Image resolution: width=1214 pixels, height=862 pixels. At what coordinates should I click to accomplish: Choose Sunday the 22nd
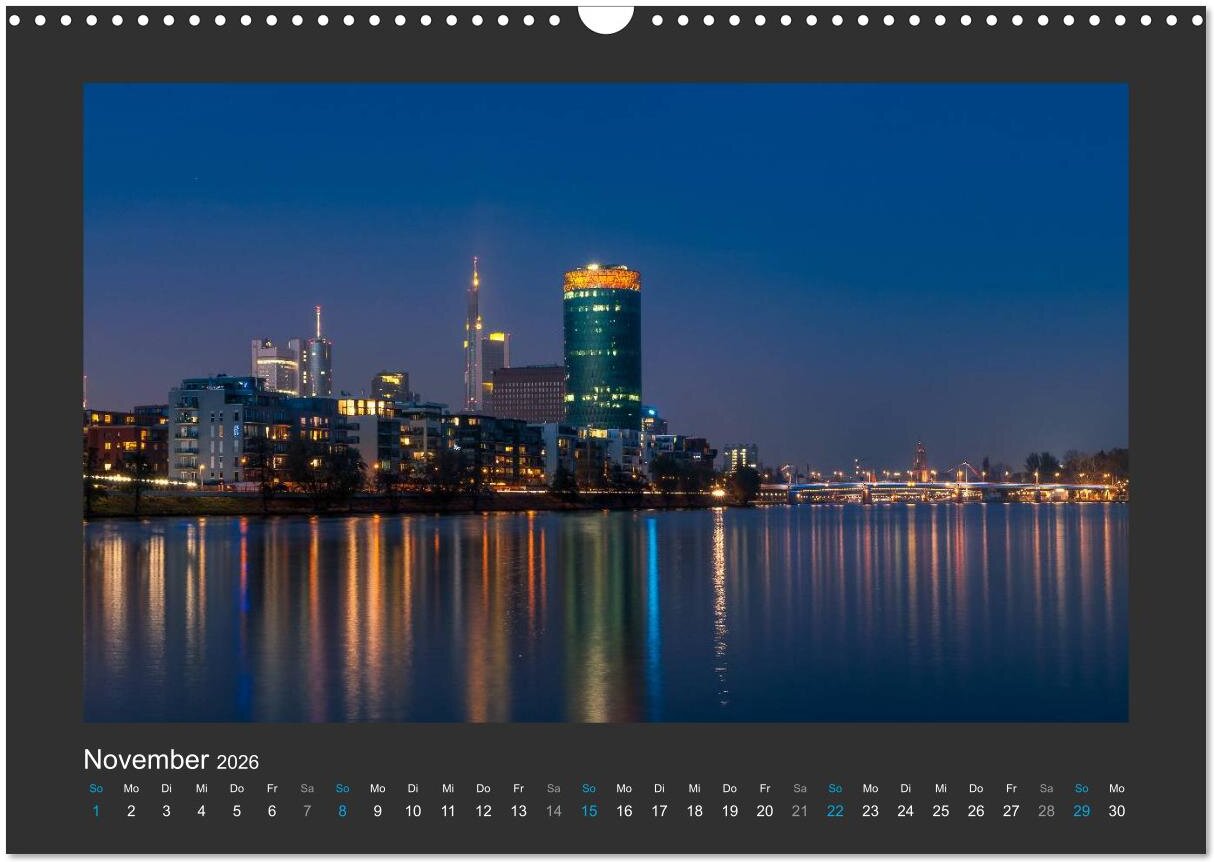point(835,811)
